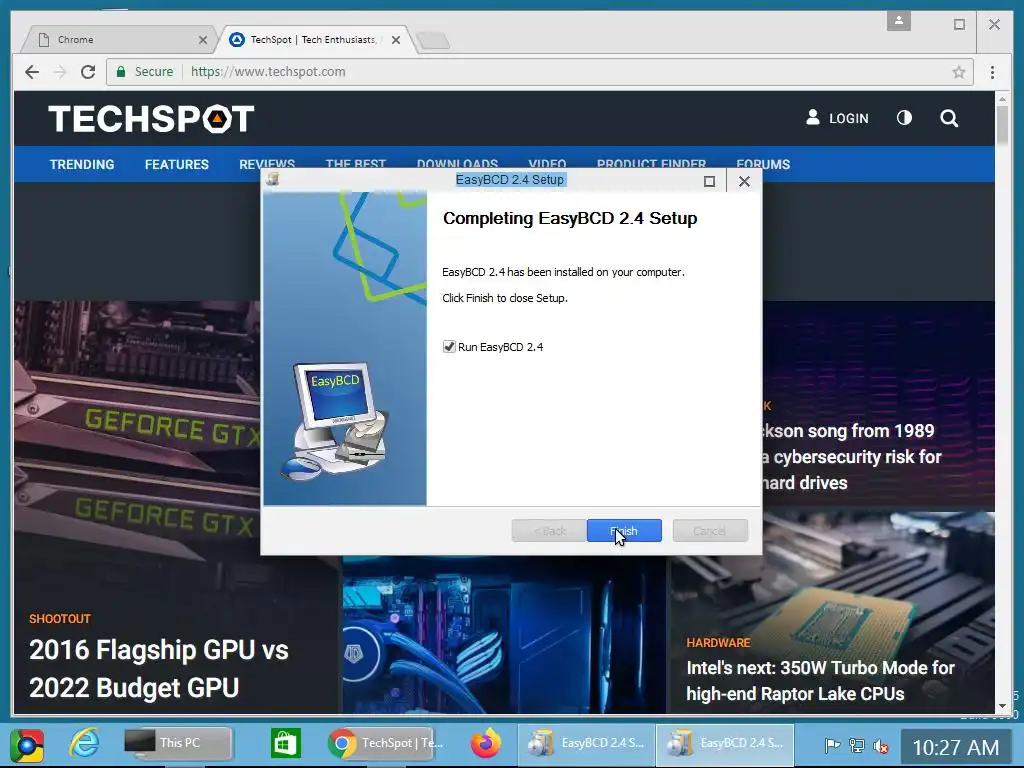Click 'Completing EasyBCD 2.4 Setup' heading
The width and height of the screenshot is (1024, 768).
tap(570, 218)
